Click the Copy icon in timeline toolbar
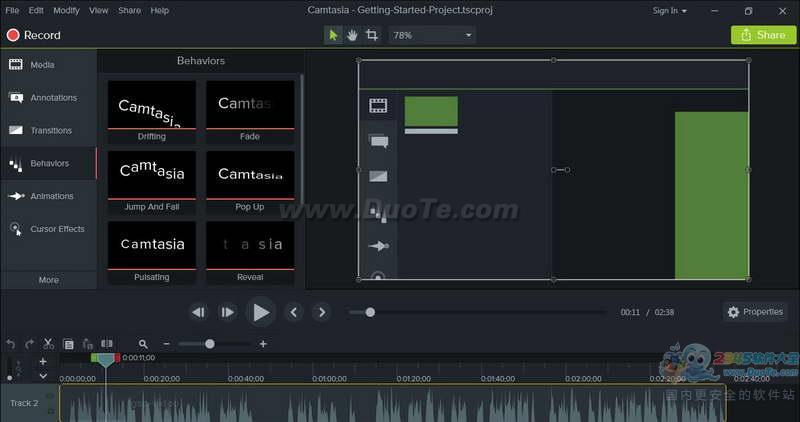Screen dimensions: 800x422 (68, 344)
